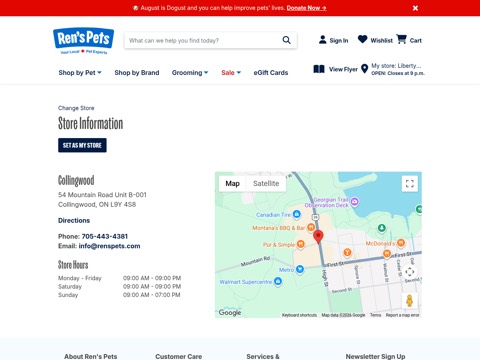Click the Collingwood store heading
Viewport: 480px width, 360px height.
(76, 180)
